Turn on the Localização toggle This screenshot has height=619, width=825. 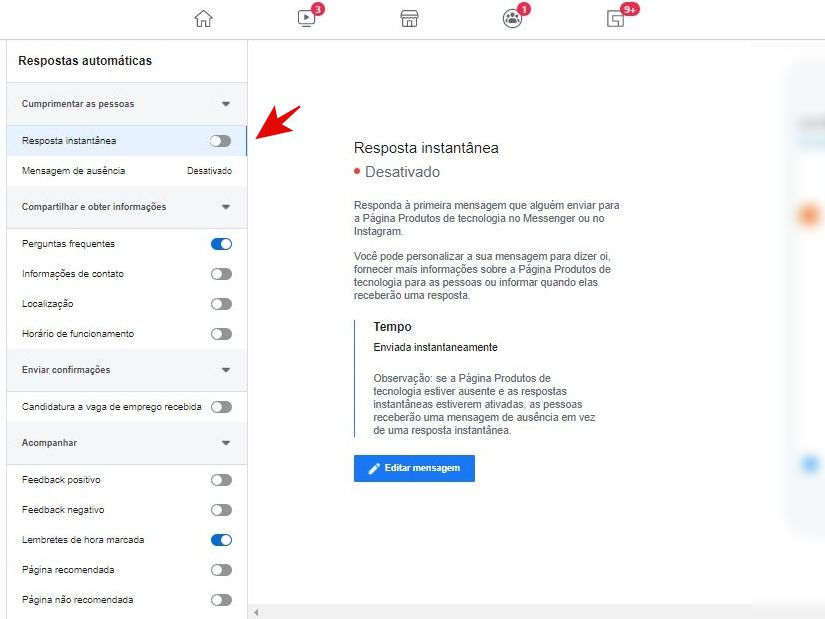coord(221,304)
